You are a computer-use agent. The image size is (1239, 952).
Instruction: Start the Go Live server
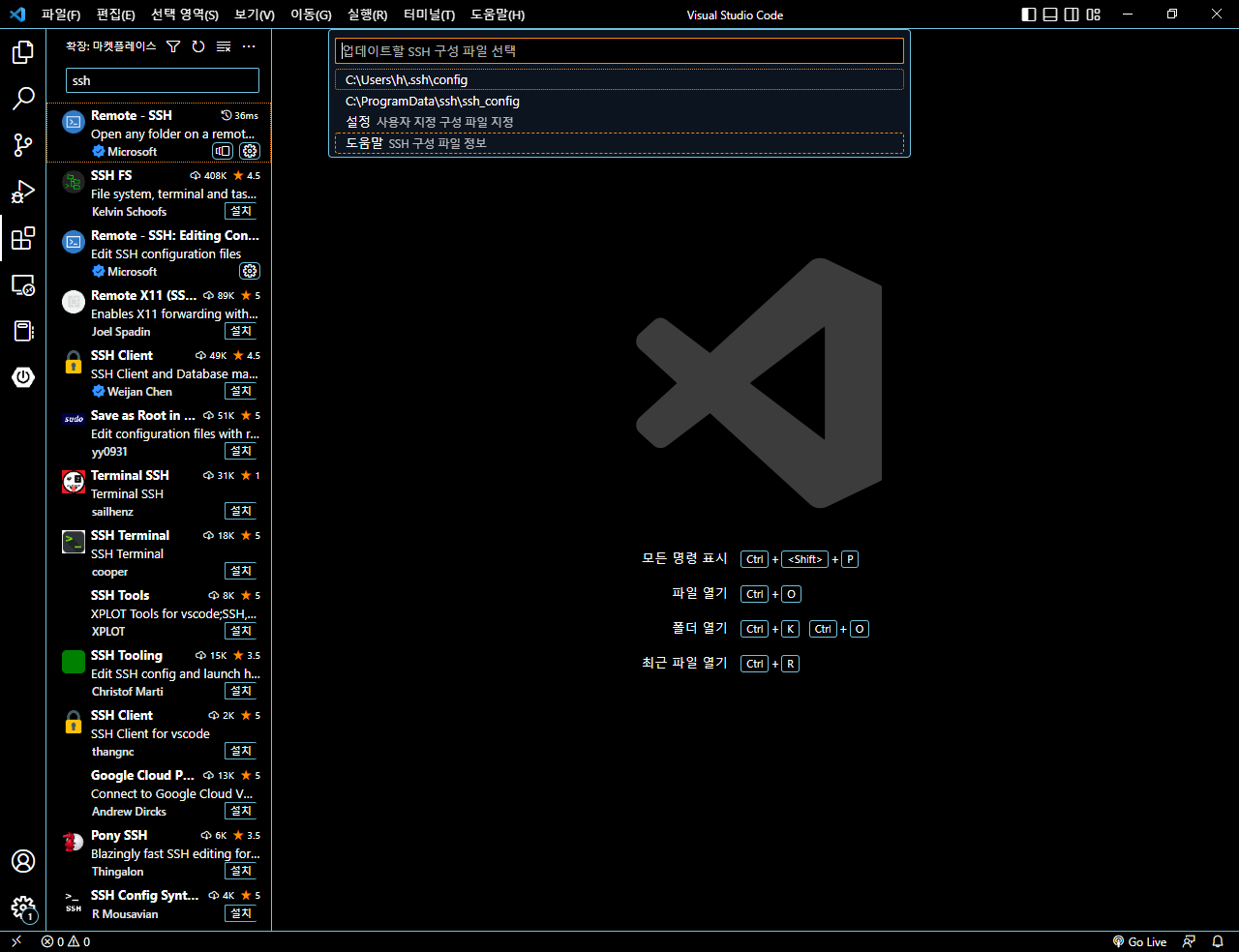tap(1139, 941)
